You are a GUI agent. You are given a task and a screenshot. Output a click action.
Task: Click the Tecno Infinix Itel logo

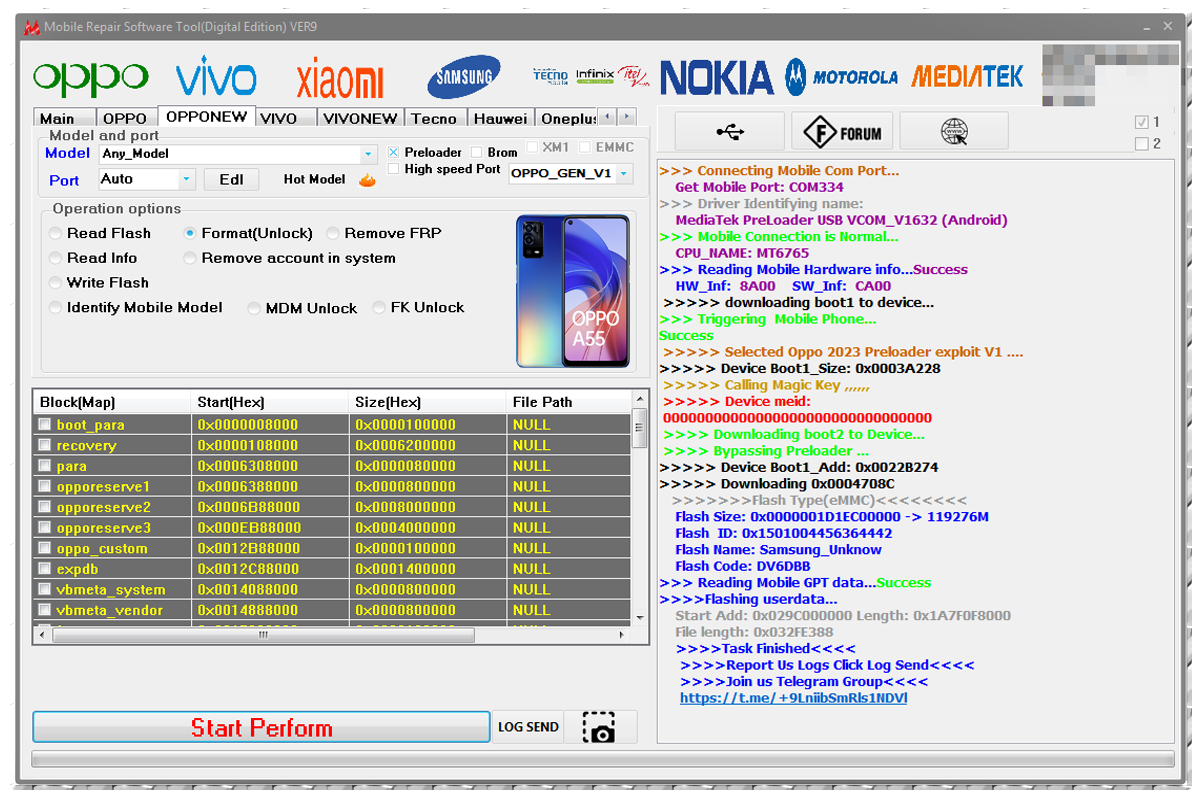pyautogui.click(x=591, y=75)
